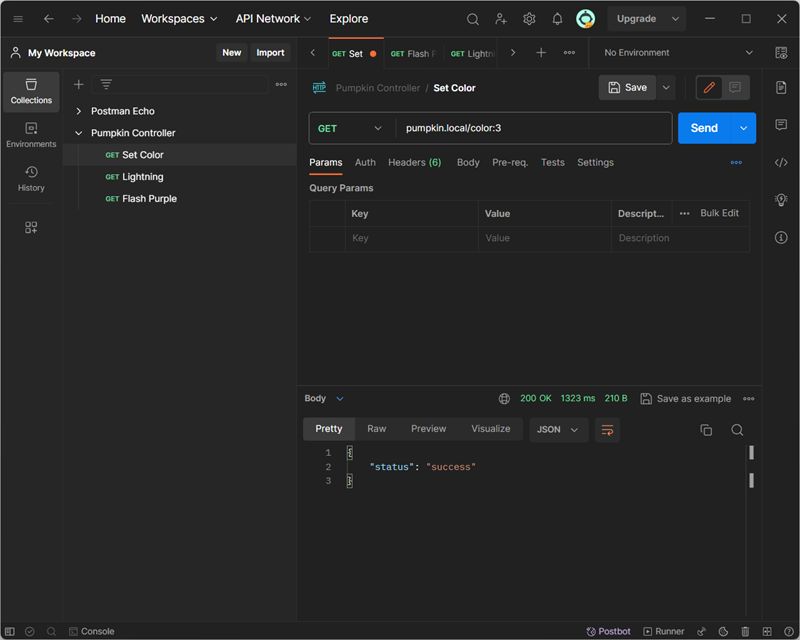Image resolution: width=800 pixels, height=640 pixels.
Task: Open the Collections sidebar panel
Action: click(x=31, y=92)
